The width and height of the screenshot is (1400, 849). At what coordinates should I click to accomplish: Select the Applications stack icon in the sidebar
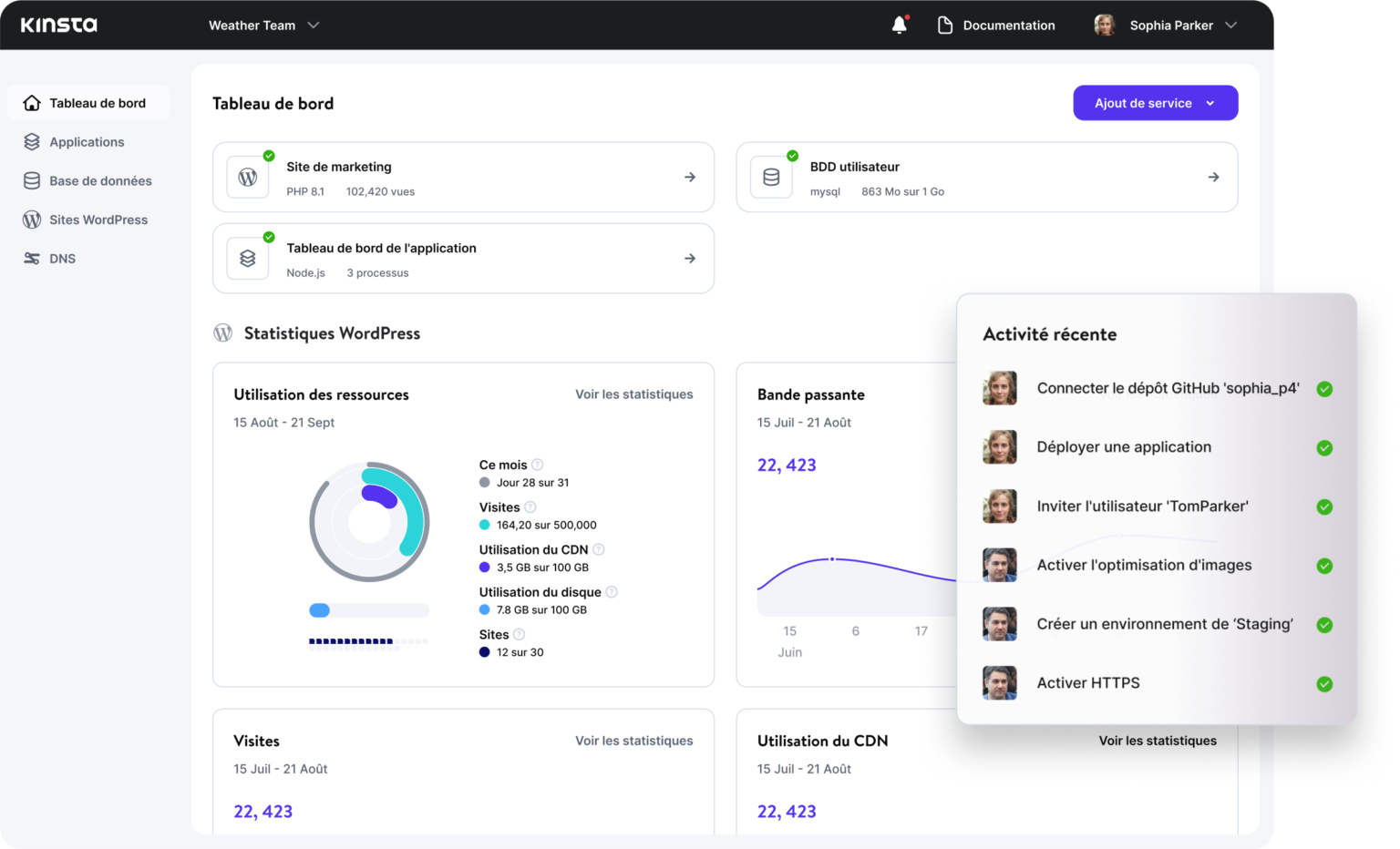pos(32,141)
